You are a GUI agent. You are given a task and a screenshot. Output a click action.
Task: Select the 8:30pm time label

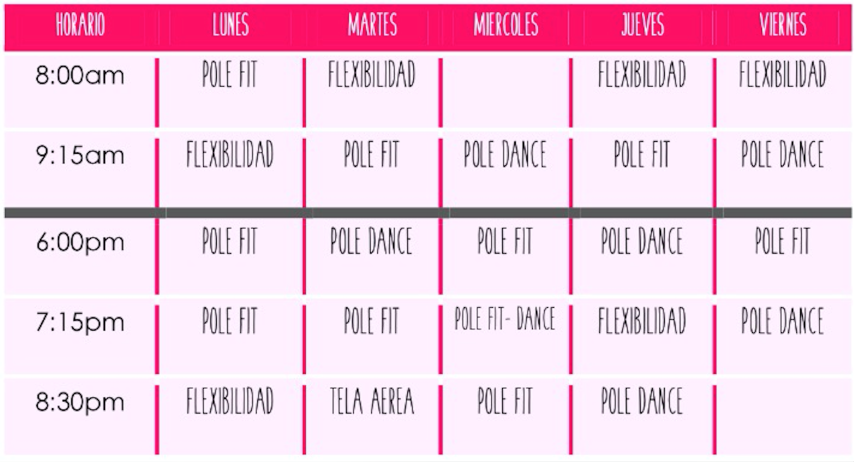click(80, 402)
